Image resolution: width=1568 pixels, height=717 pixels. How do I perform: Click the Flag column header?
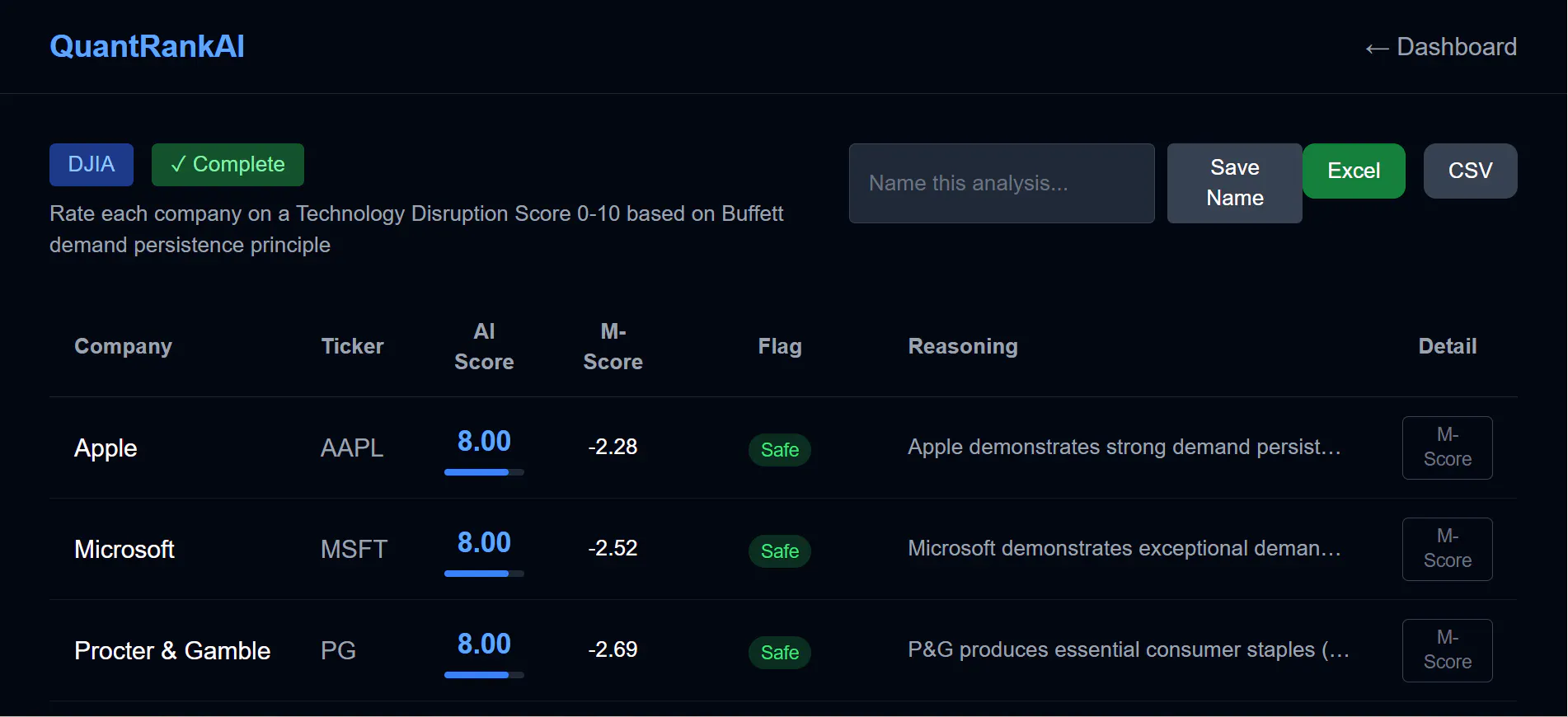pos(780,346)
